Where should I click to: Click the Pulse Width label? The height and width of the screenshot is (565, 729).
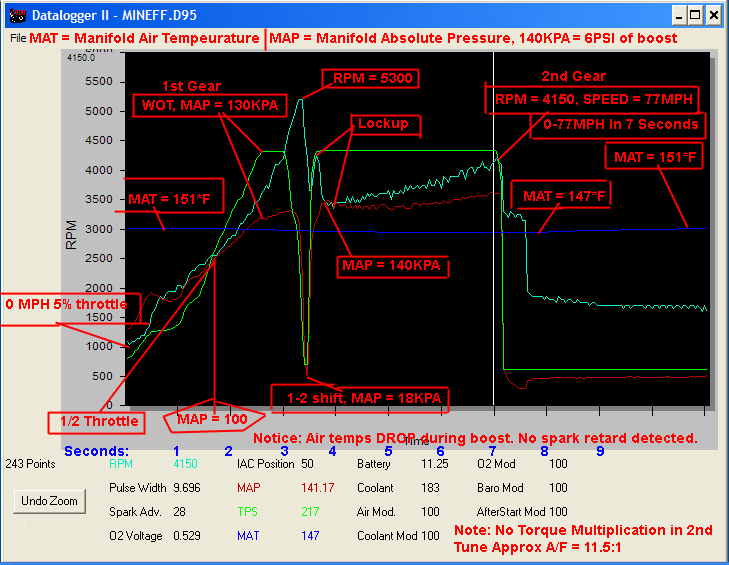[138, 488]
